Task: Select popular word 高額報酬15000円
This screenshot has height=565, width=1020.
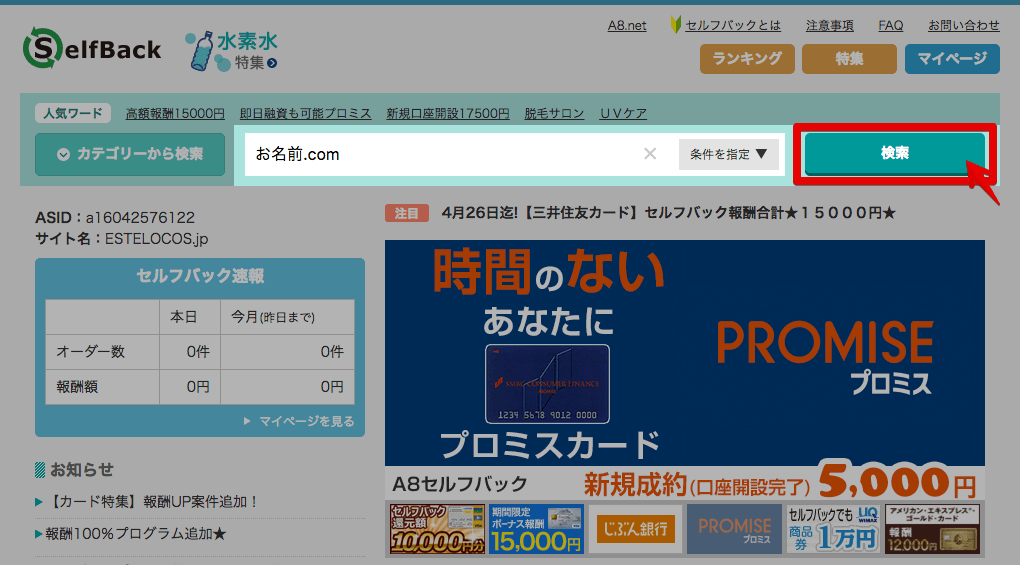Action: tap(175, 113)
